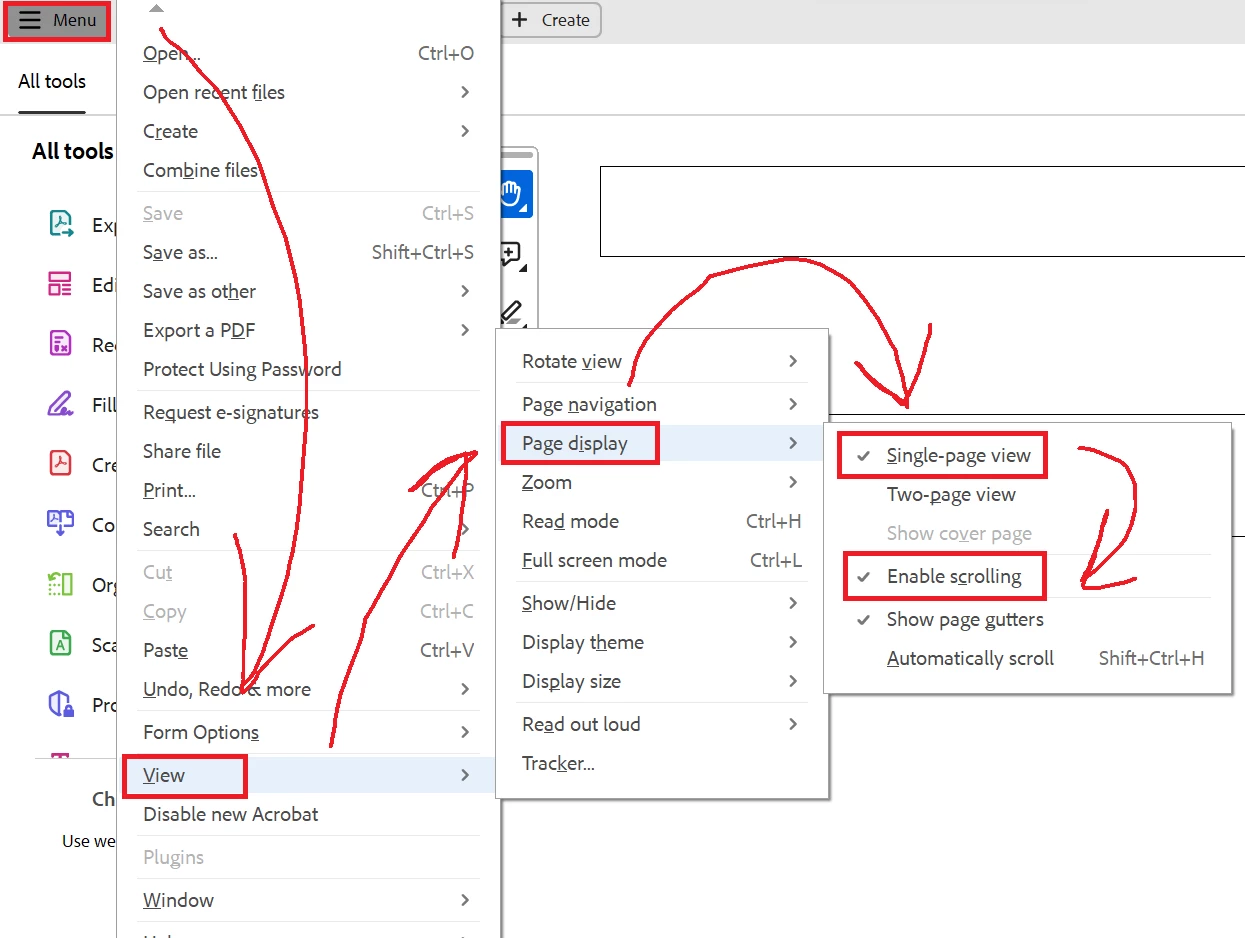This screenshot has width=1245, height=938.
Task: Expand the Export a PDF submenu in the main menu
Action: pyautogui.click(x=308, y=330)
